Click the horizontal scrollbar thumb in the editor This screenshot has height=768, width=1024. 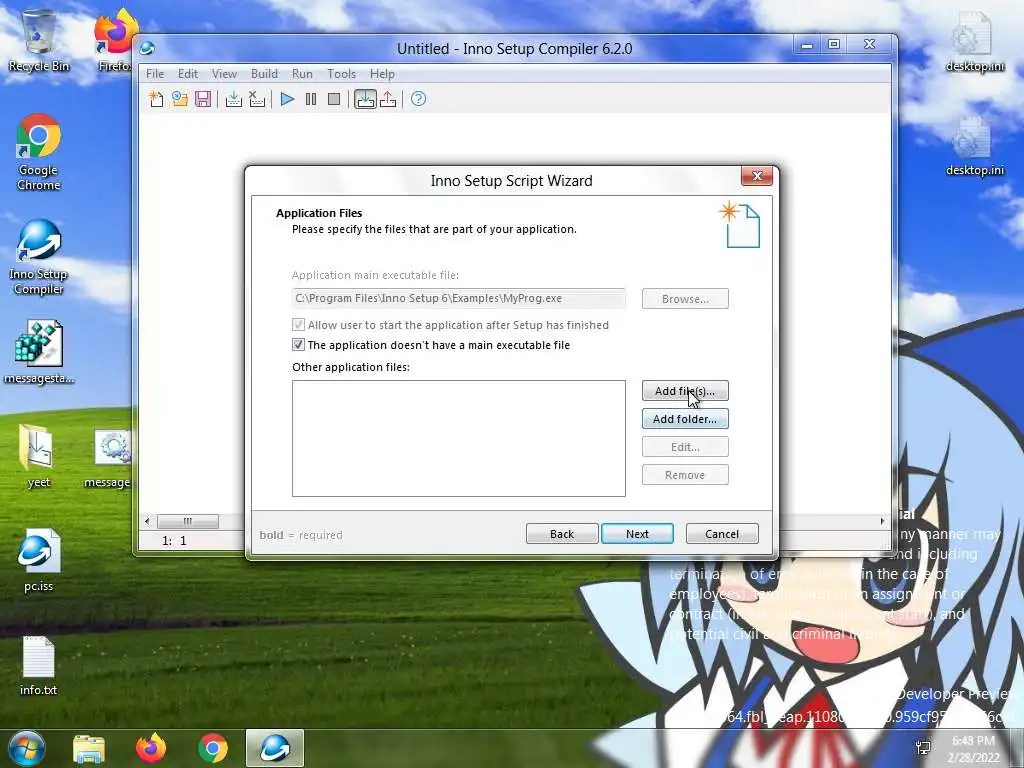point(188,521)
